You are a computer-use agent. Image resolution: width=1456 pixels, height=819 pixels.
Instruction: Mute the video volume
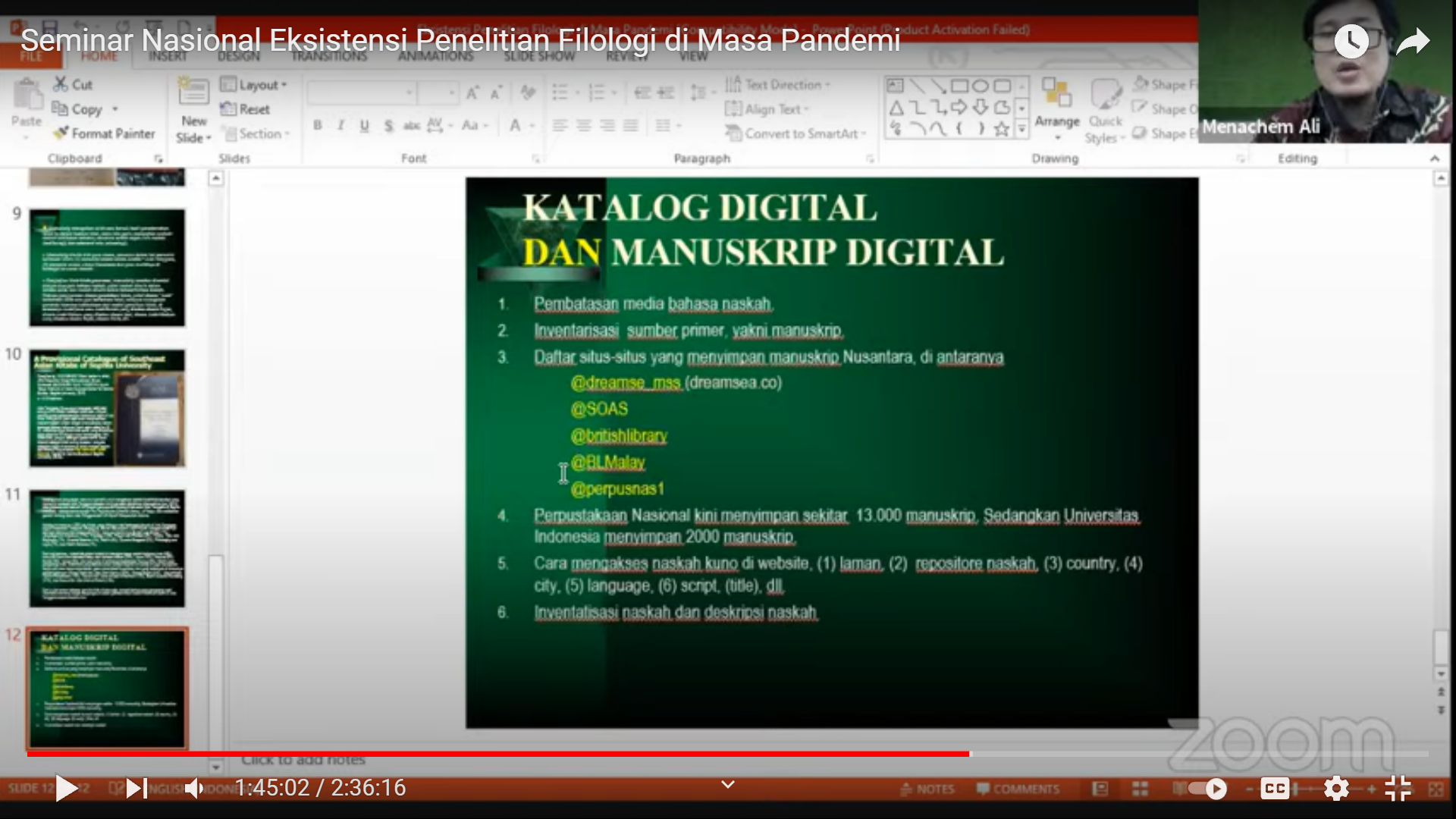(194, 789)
